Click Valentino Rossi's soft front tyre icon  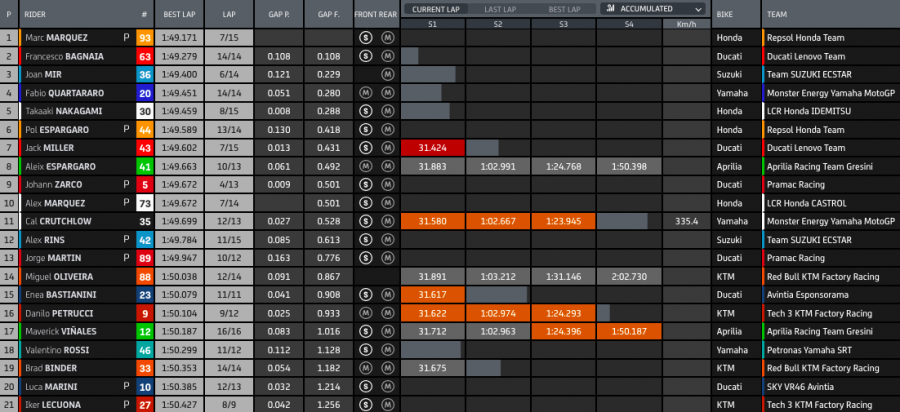366,351
